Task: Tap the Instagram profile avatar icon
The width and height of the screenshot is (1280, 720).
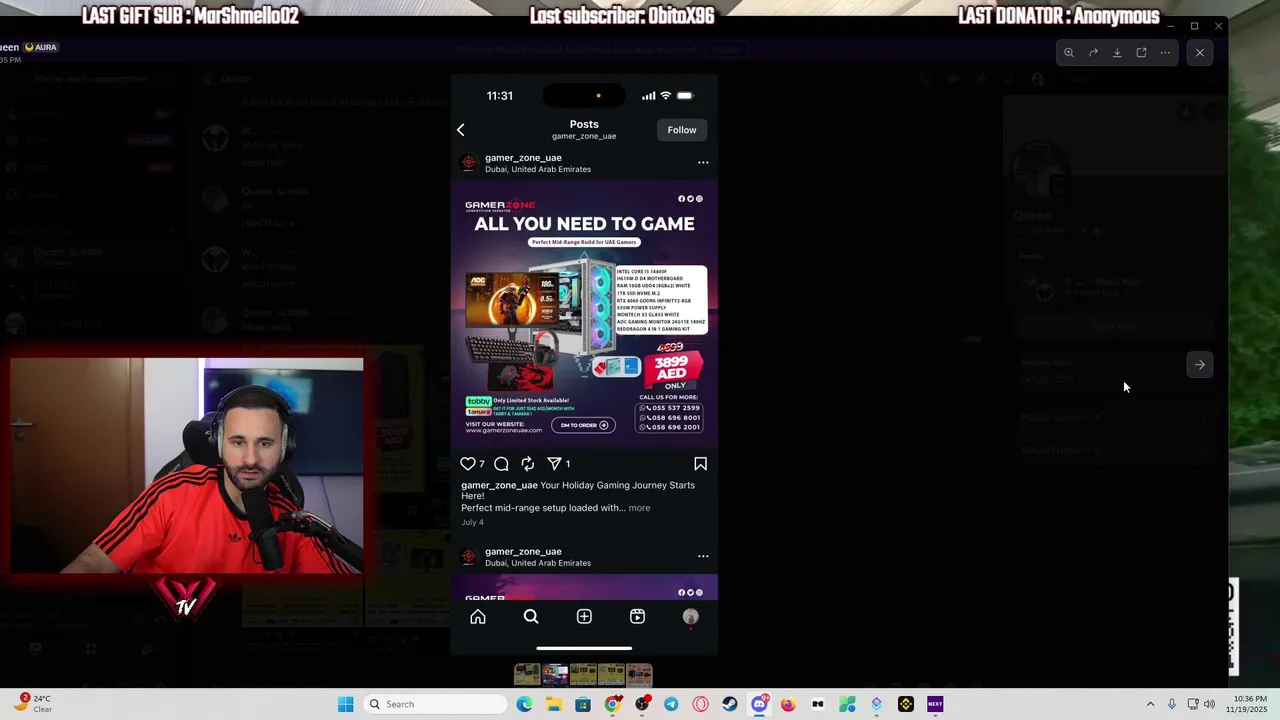Action: click(x=690, y=617)
